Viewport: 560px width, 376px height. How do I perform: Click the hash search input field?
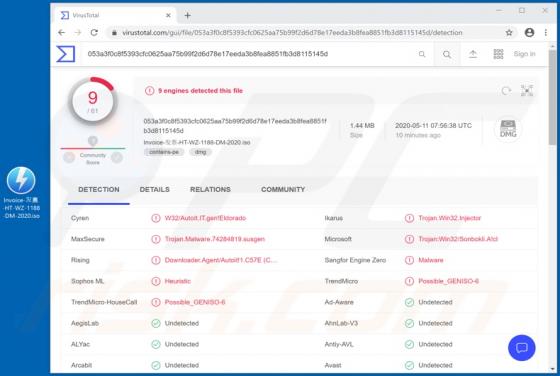tap(246, 54)
